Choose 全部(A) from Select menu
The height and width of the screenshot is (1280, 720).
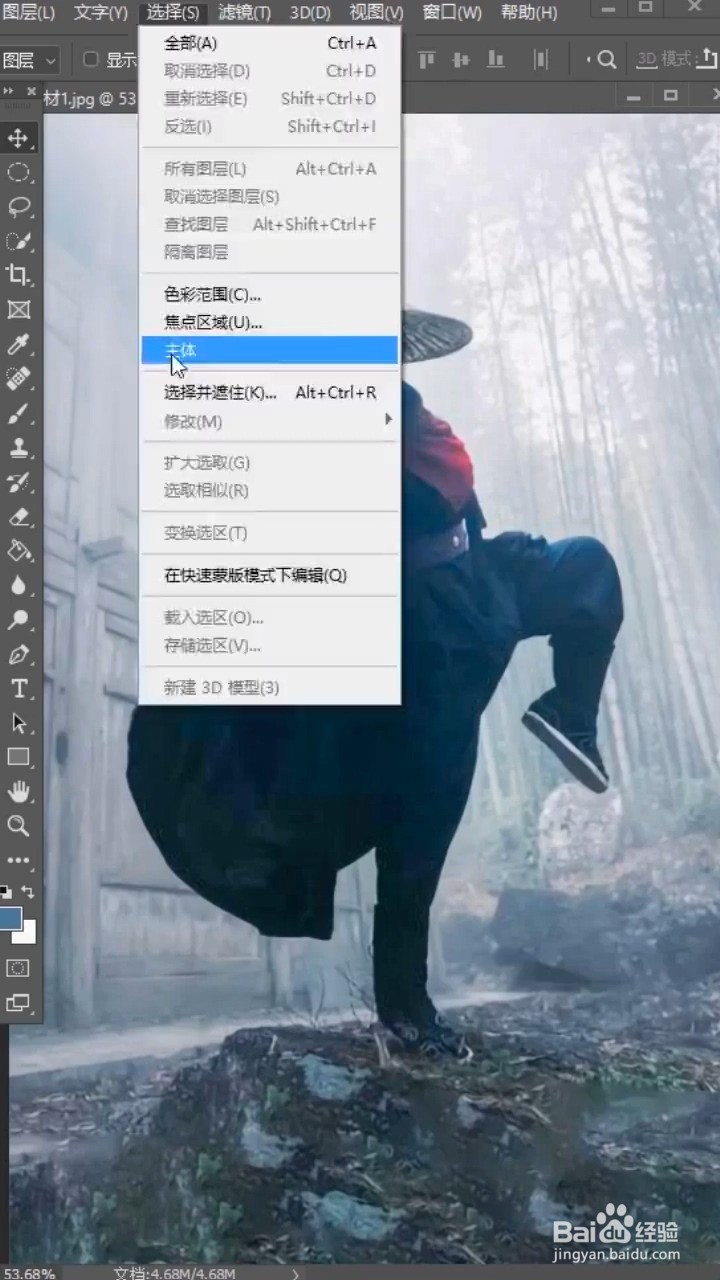269,43
